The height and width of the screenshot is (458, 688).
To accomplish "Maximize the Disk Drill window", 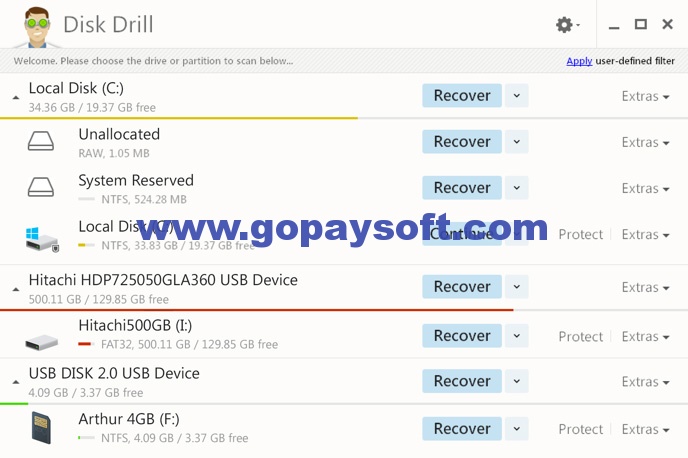I will pos(641,24).
